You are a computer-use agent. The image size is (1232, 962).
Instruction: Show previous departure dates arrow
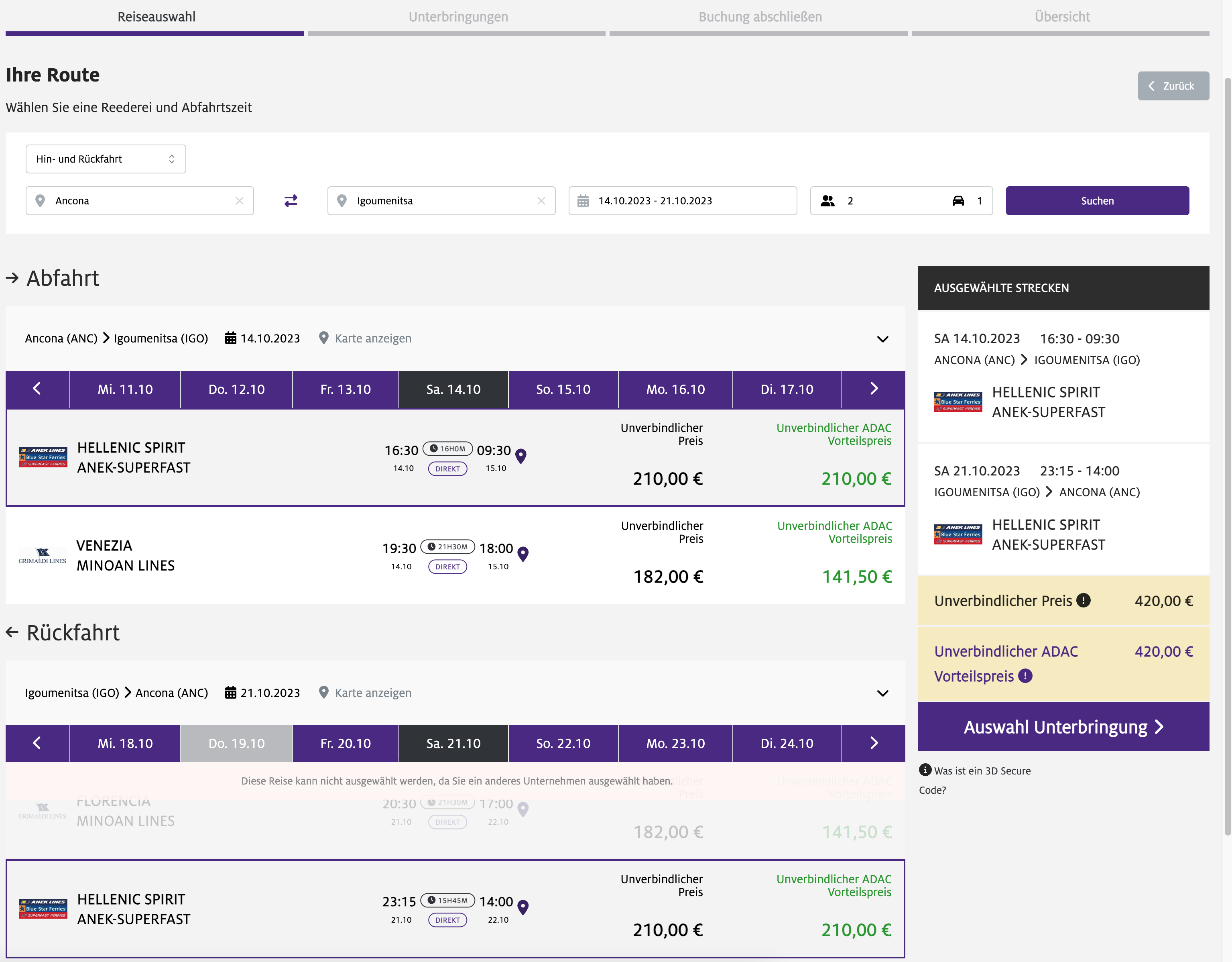click(x=37, y=389)
